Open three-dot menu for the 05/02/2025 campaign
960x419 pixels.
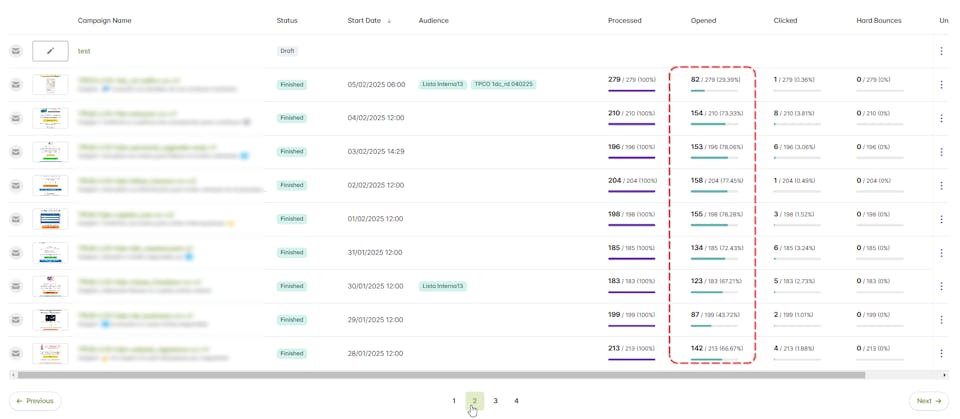click(941, 85)
